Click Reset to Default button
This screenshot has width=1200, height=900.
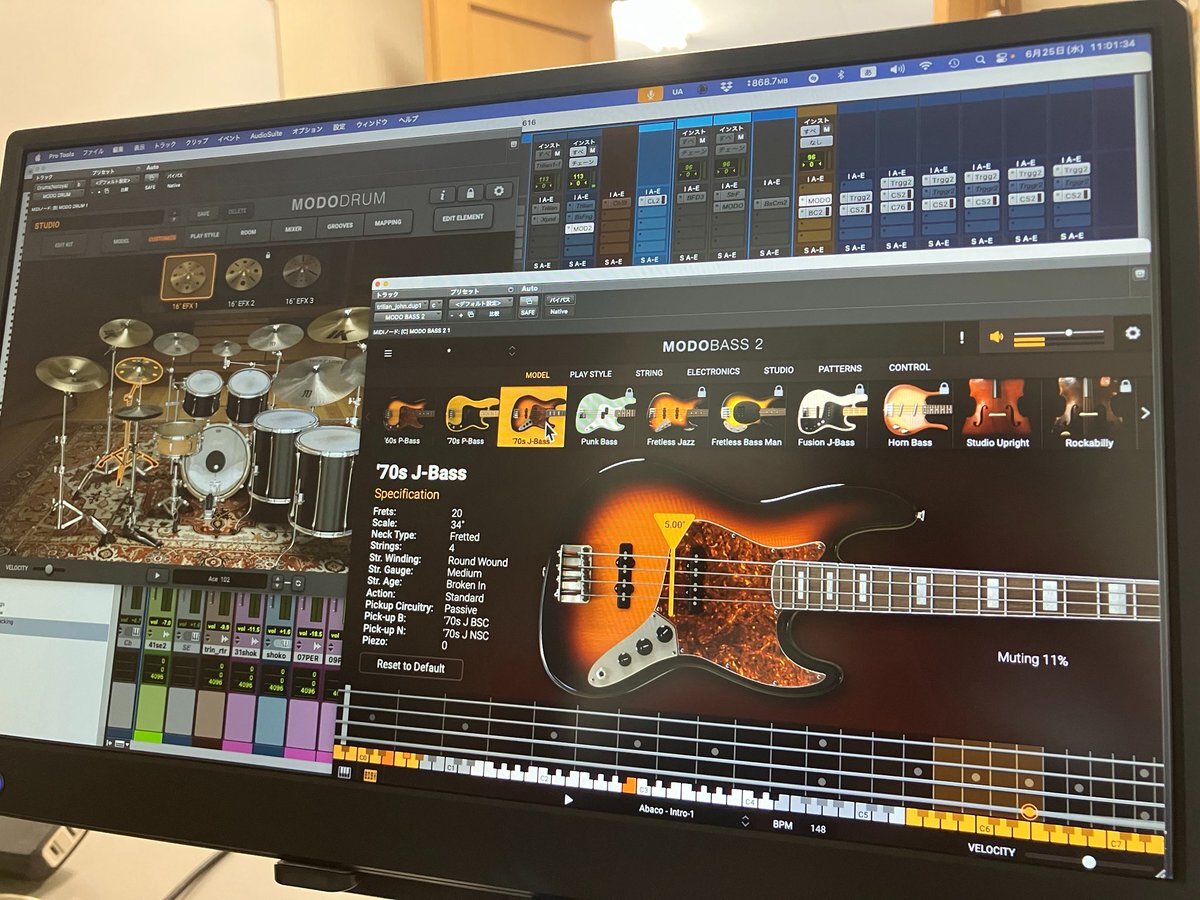[x=412, y=666]
